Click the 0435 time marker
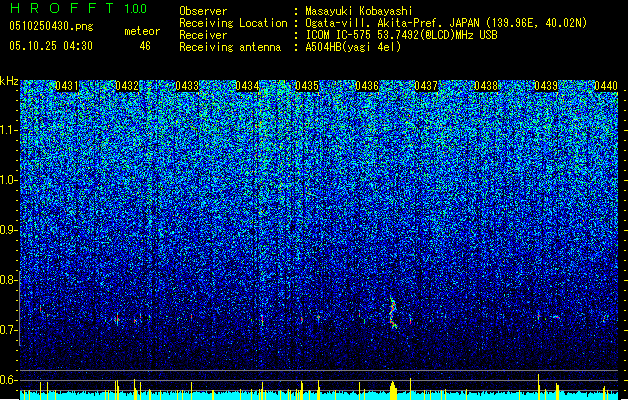This screenshot has height=400, width=629. (x=307, y=86)
